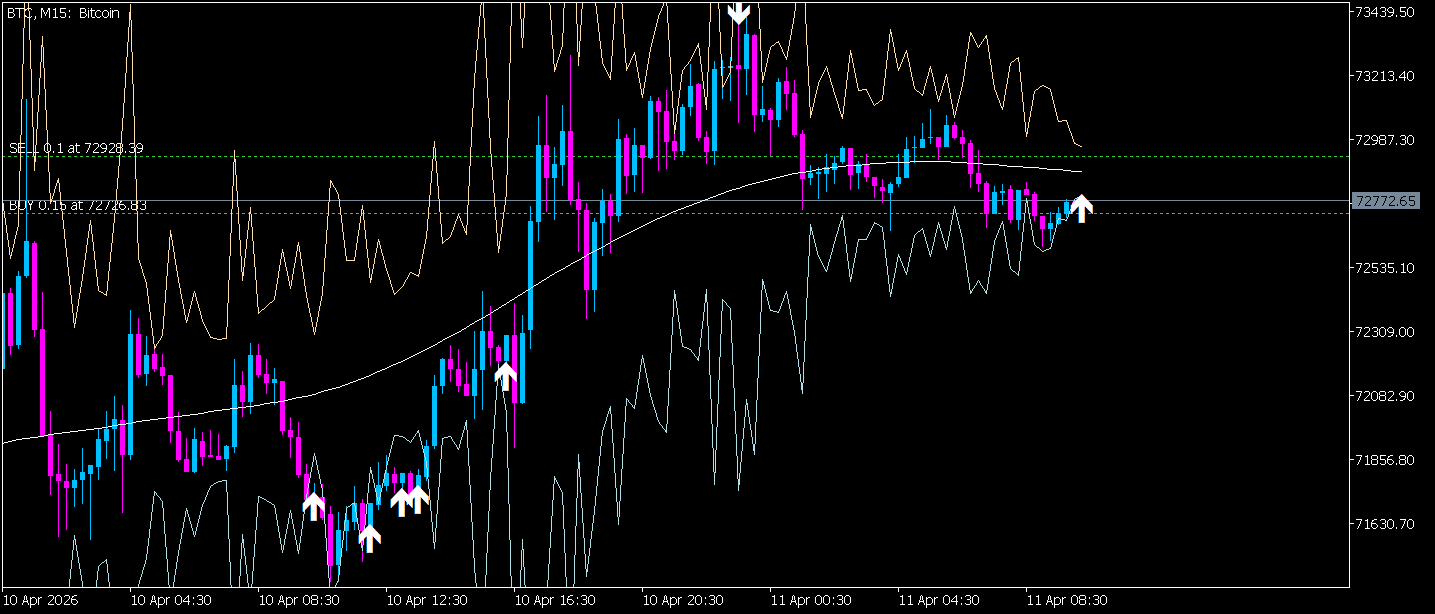Select the SELL 0.1 at 72928.39 order label

point(76,148)
